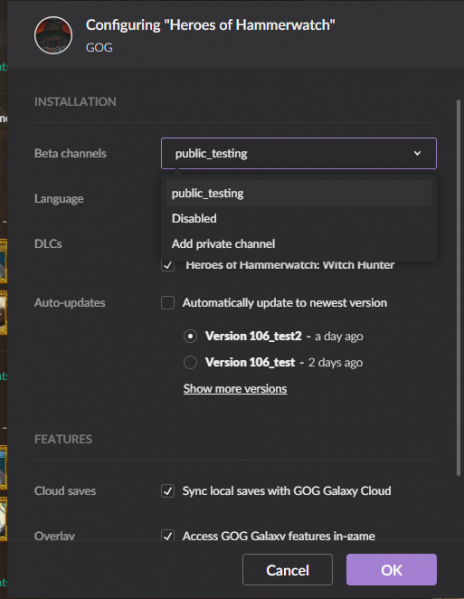The width and height of the screenshot is (464, 599).
Task: Click the Beta channels label
Action: 70,153
